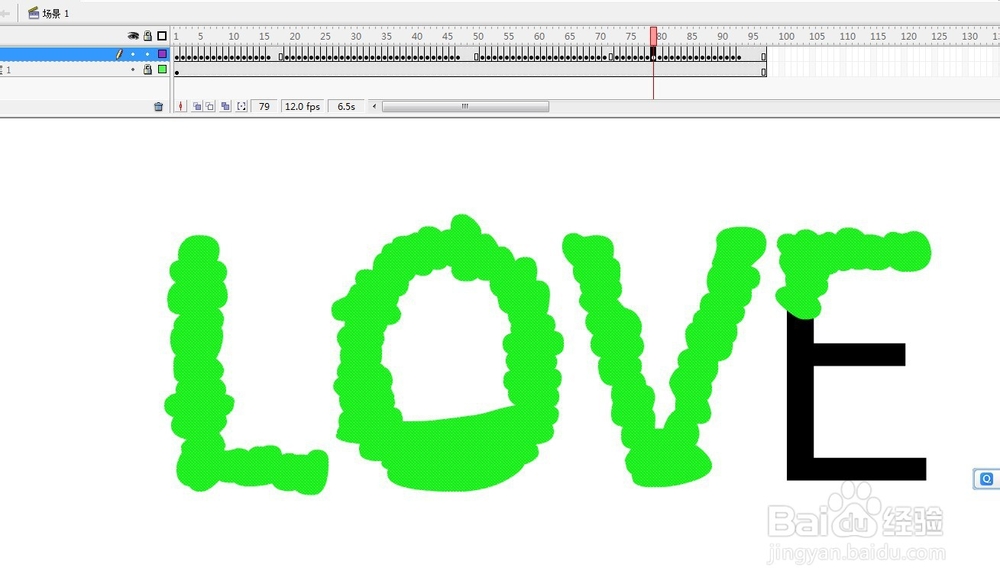Toggle visibility dot of layer 1
The width and height of the screenshot is (1000, 587).
coord(133,69)
